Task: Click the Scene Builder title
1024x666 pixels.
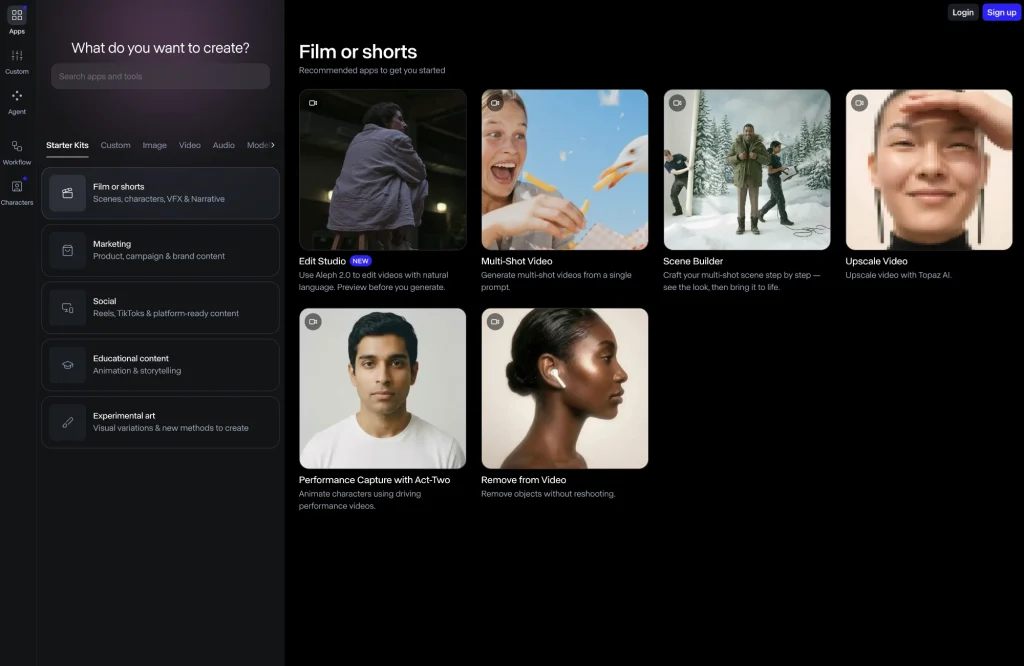Action: 693,261
